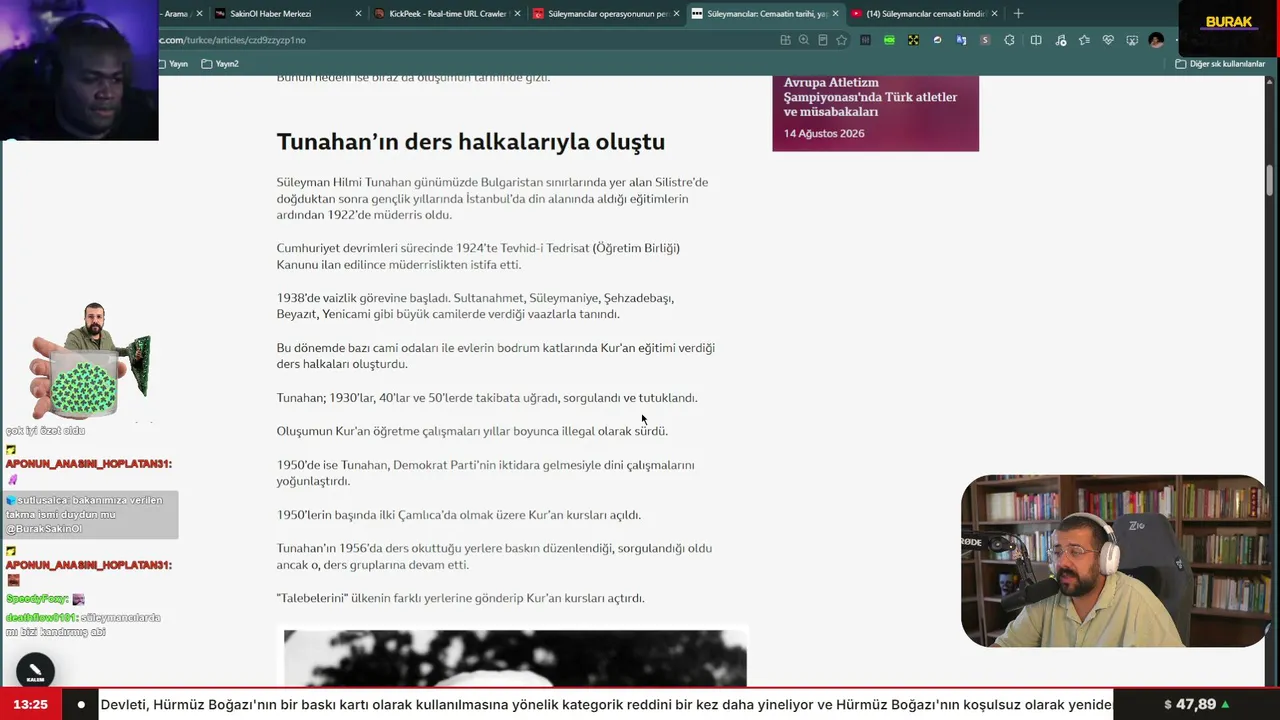Click the paragraph starting Cumhuriyet devrimleri sürecinde
Screen dimensions: 1280x720
pyautogui.click(x=478, y=256)
